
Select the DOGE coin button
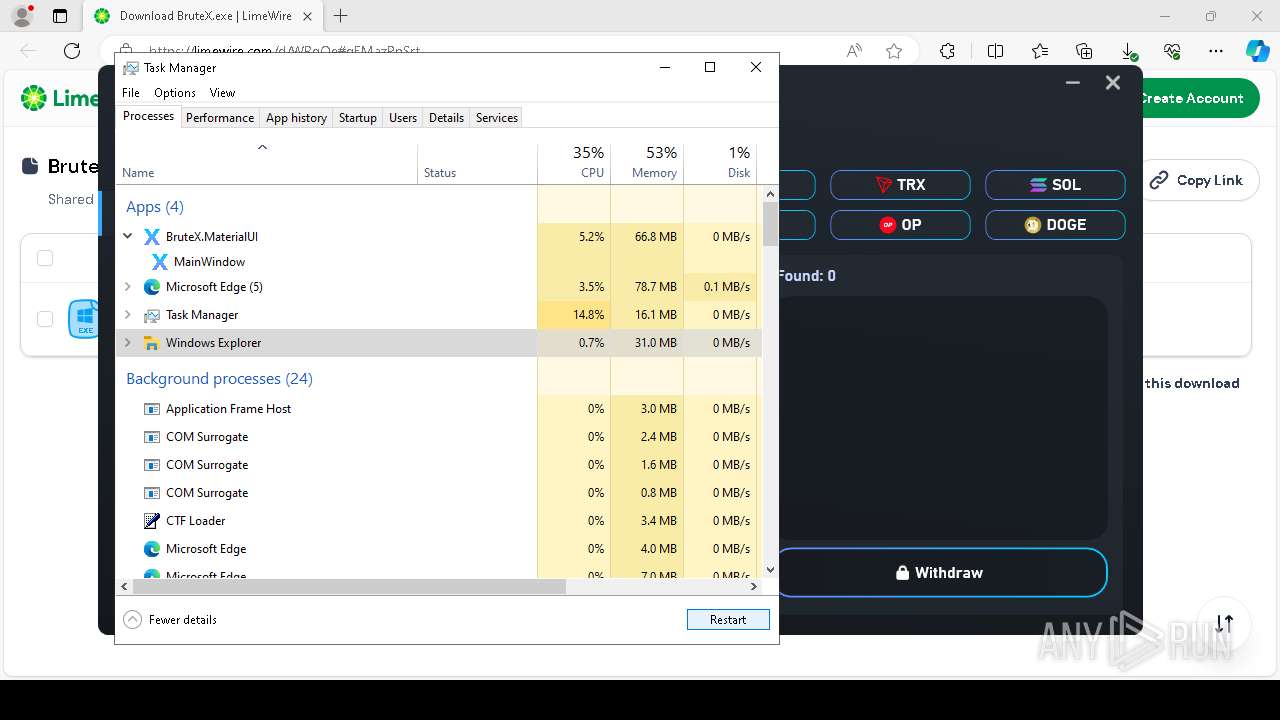pyautogui.click(x=1055, y=225)
